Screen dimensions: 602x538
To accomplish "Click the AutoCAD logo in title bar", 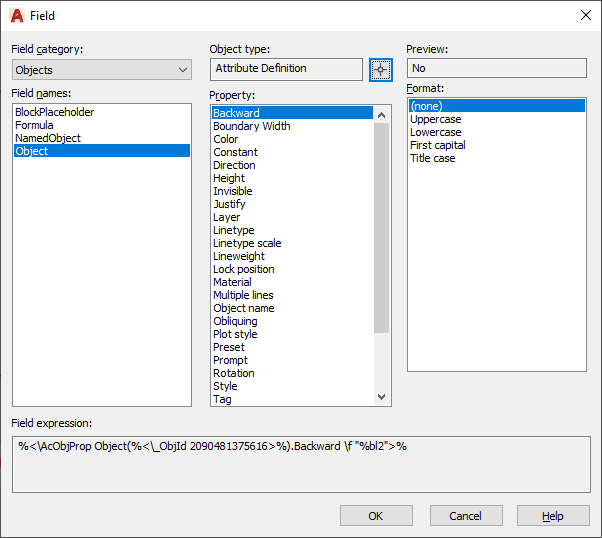I will point(17,15).
